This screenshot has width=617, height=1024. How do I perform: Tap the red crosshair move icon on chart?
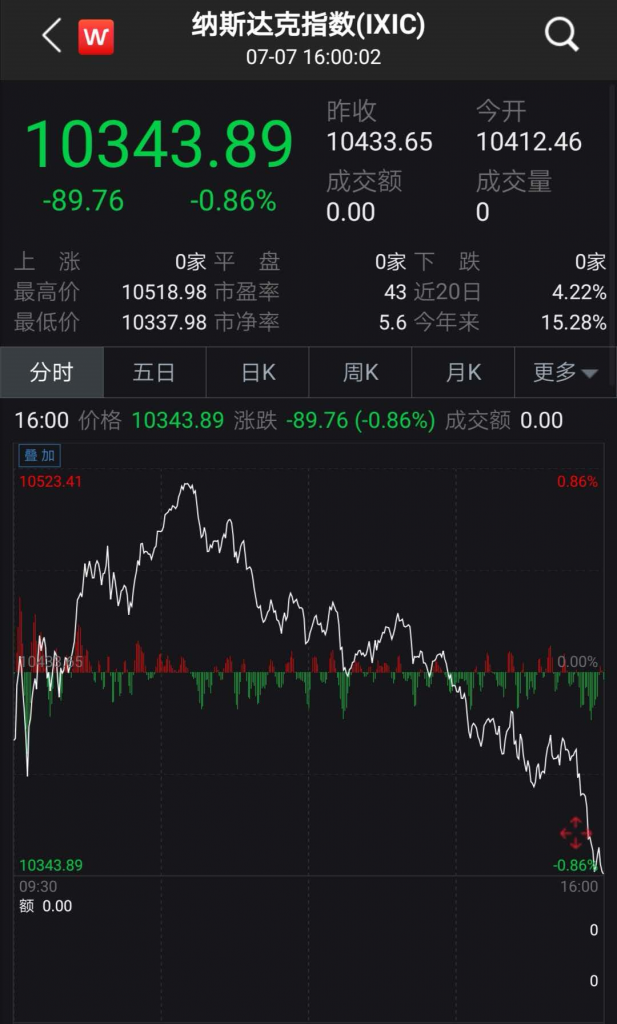pos(575,833)
